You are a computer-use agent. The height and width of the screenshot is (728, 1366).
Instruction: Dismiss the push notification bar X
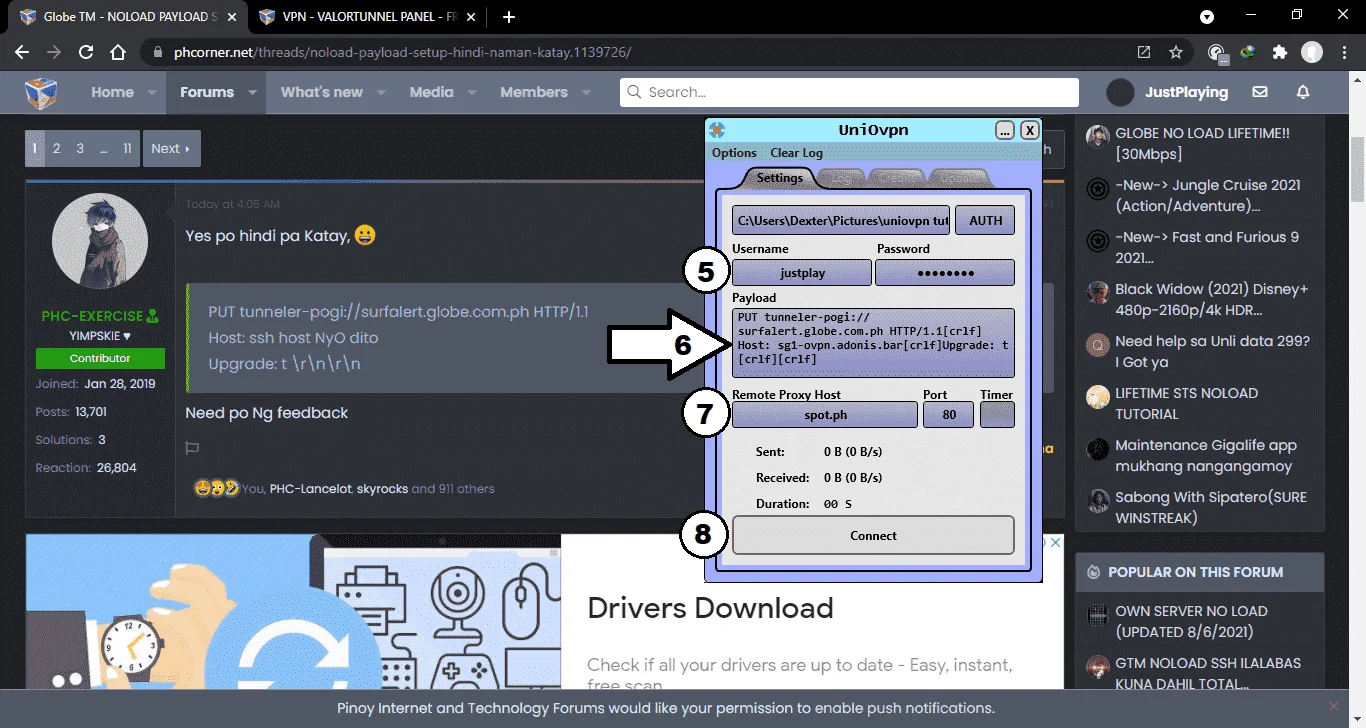coord(1333,707)
